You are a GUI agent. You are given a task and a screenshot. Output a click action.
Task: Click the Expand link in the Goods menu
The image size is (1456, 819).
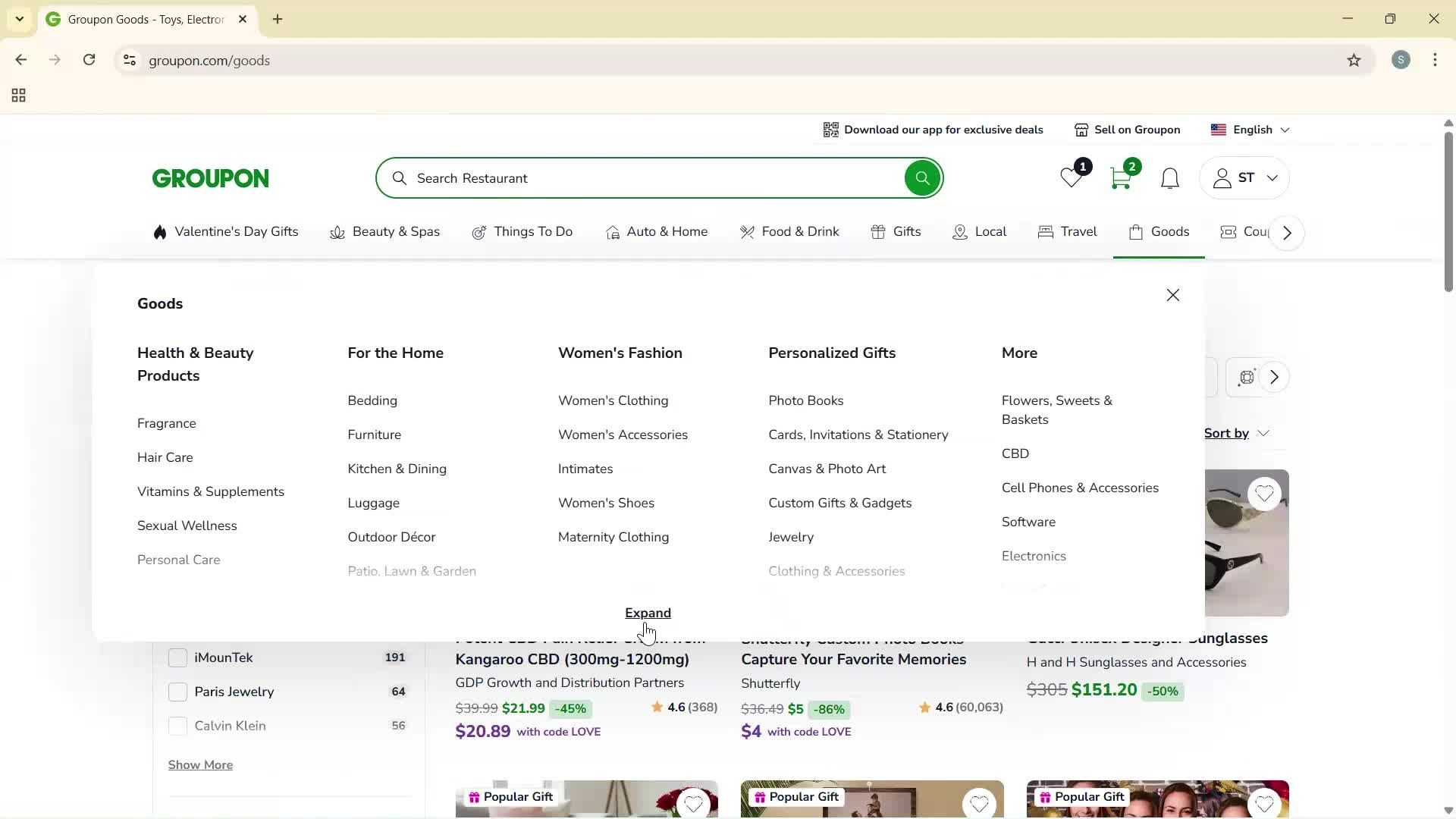click(x=647, y=613)
